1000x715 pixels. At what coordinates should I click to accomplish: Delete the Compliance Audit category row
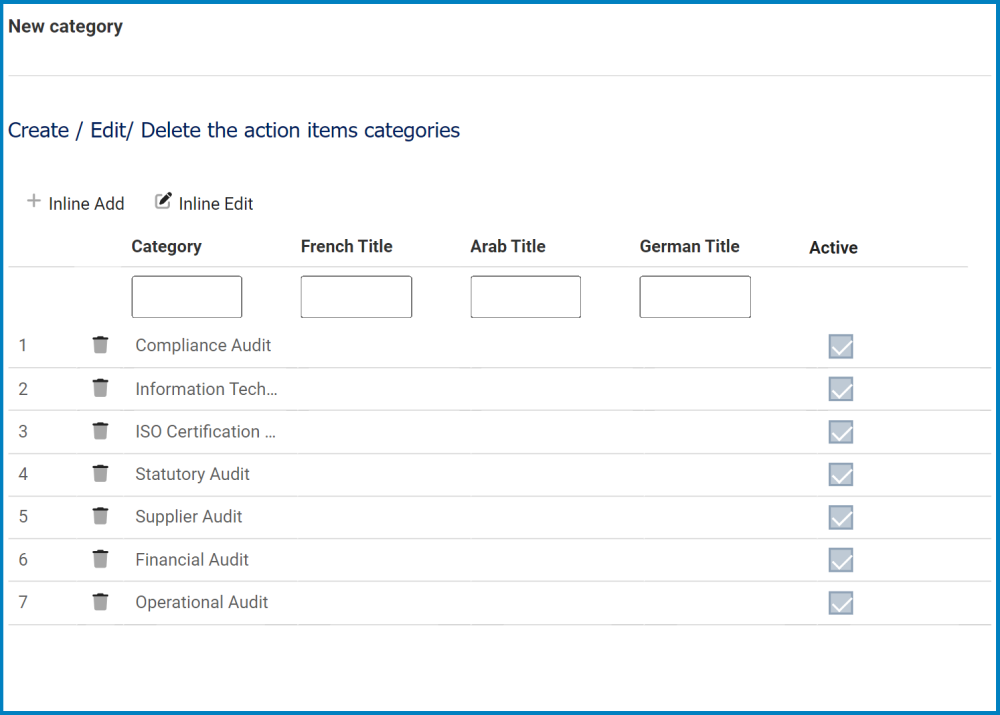pos(100,345)
